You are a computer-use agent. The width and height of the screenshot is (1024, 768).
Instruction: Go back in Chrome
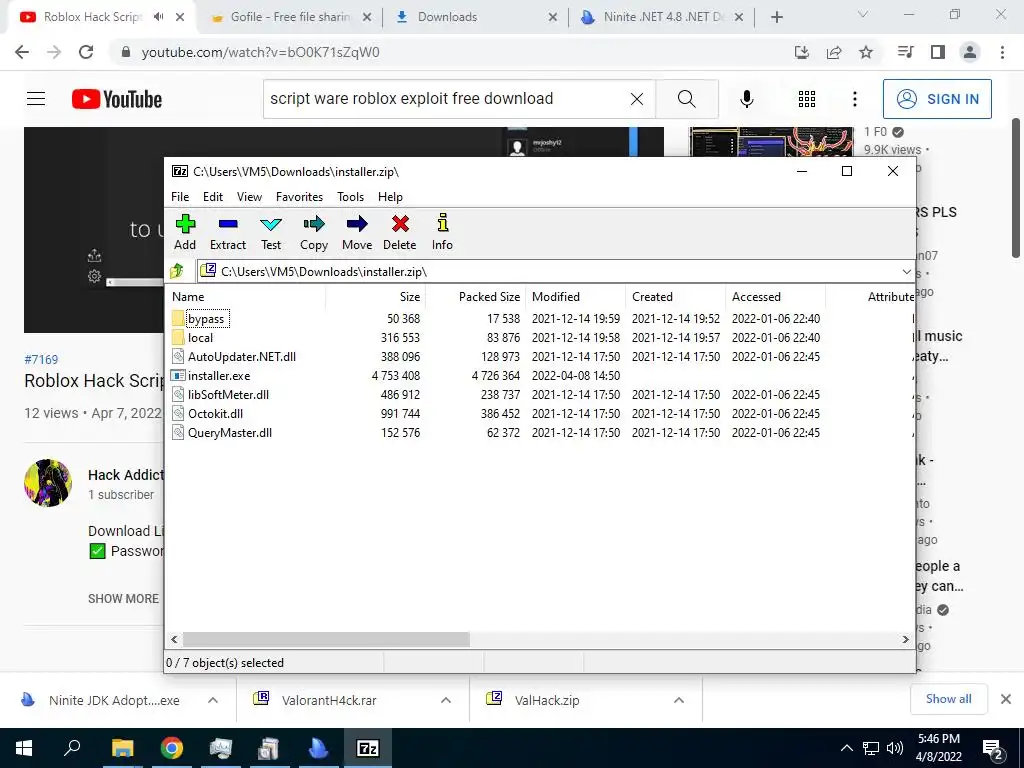click(x=22, y=52)
